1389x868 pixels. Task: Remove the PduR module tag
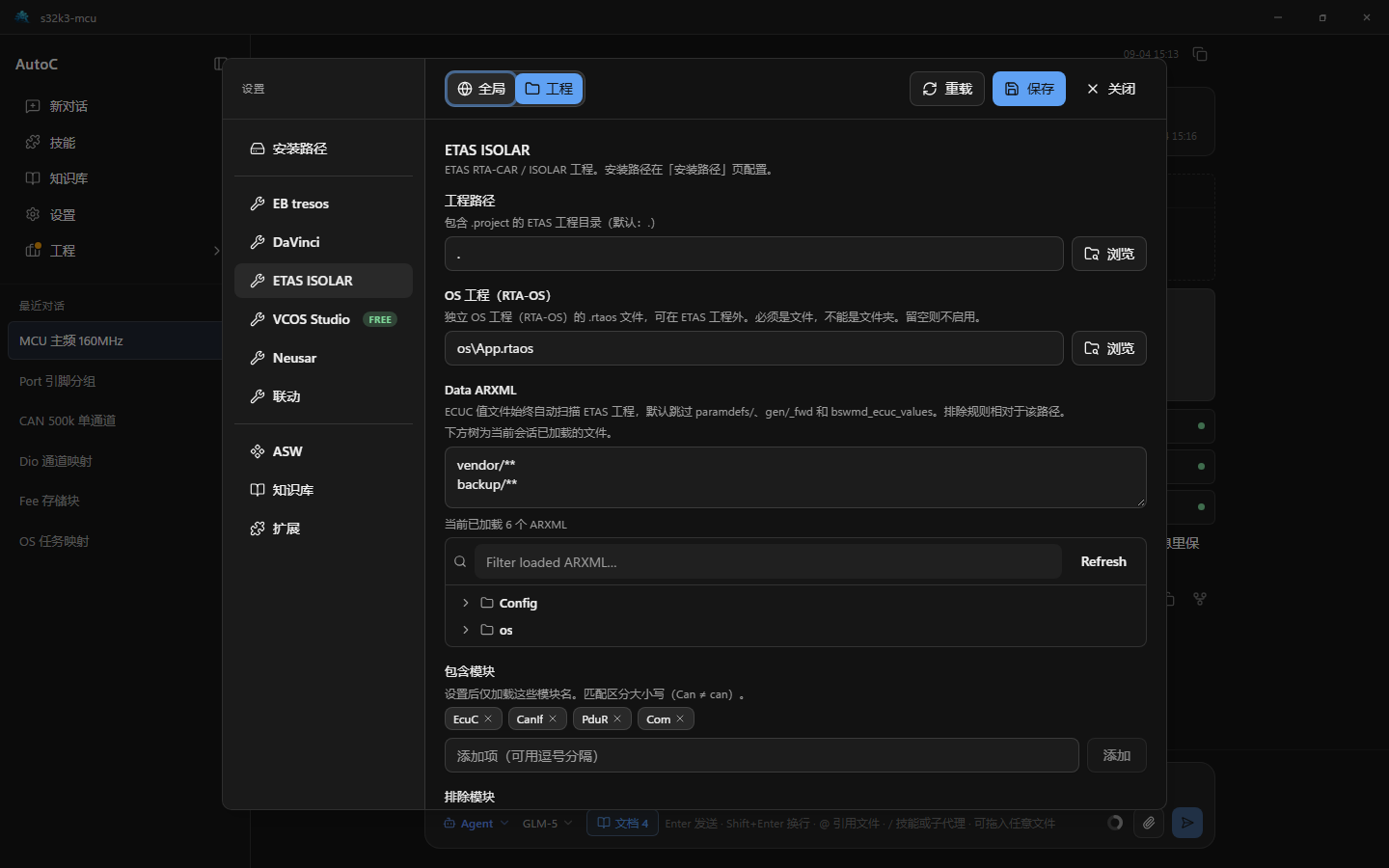(617, 719)
